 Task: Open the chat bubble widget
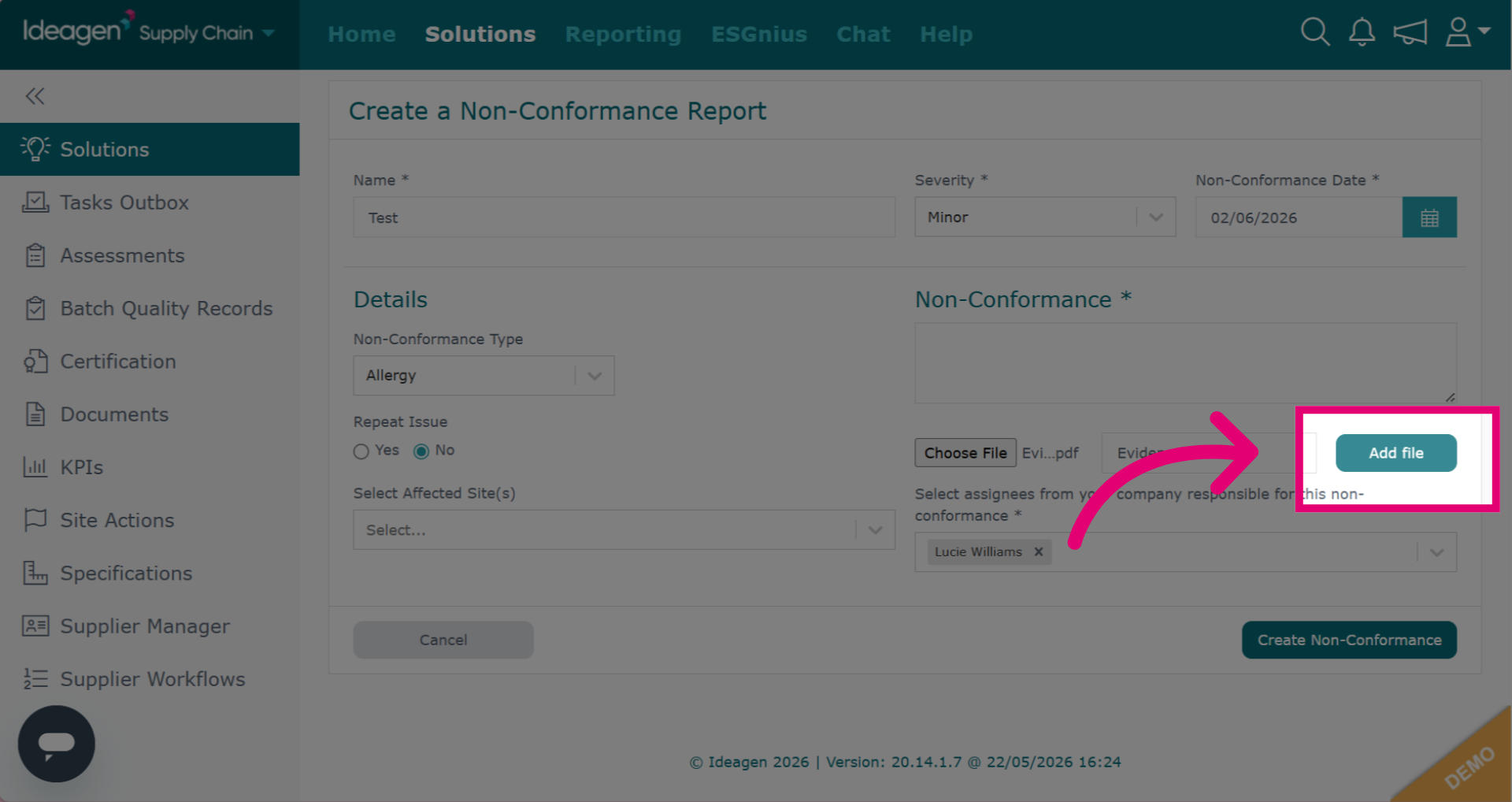tap(57, 744)
